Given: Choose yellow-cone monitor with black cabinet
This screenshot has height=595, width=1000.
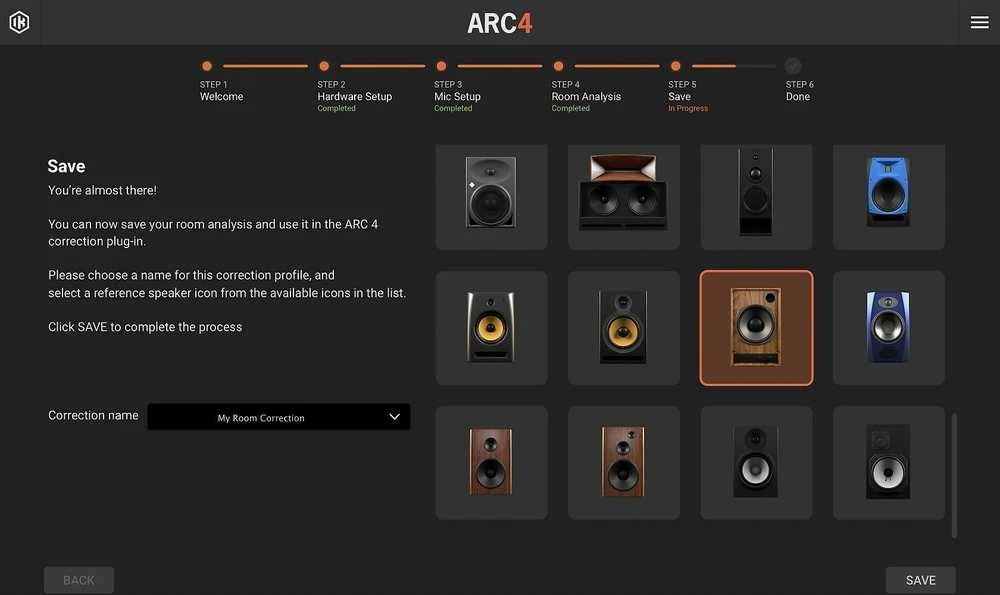Looking at the screenshot, I should point(624,328).
